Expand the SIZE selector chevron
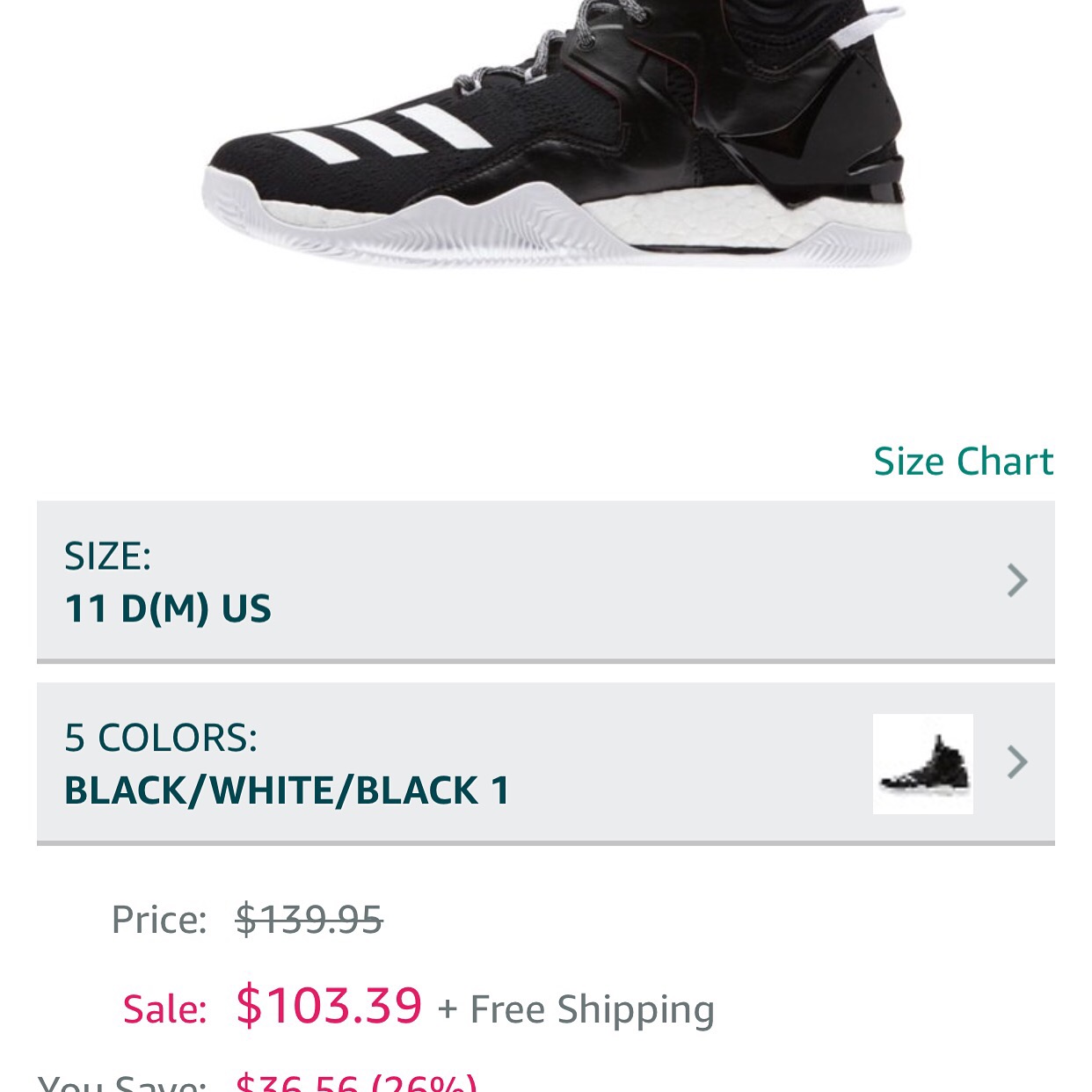This screenshot has height=1092, width=1092. (x=1017, y=580)
